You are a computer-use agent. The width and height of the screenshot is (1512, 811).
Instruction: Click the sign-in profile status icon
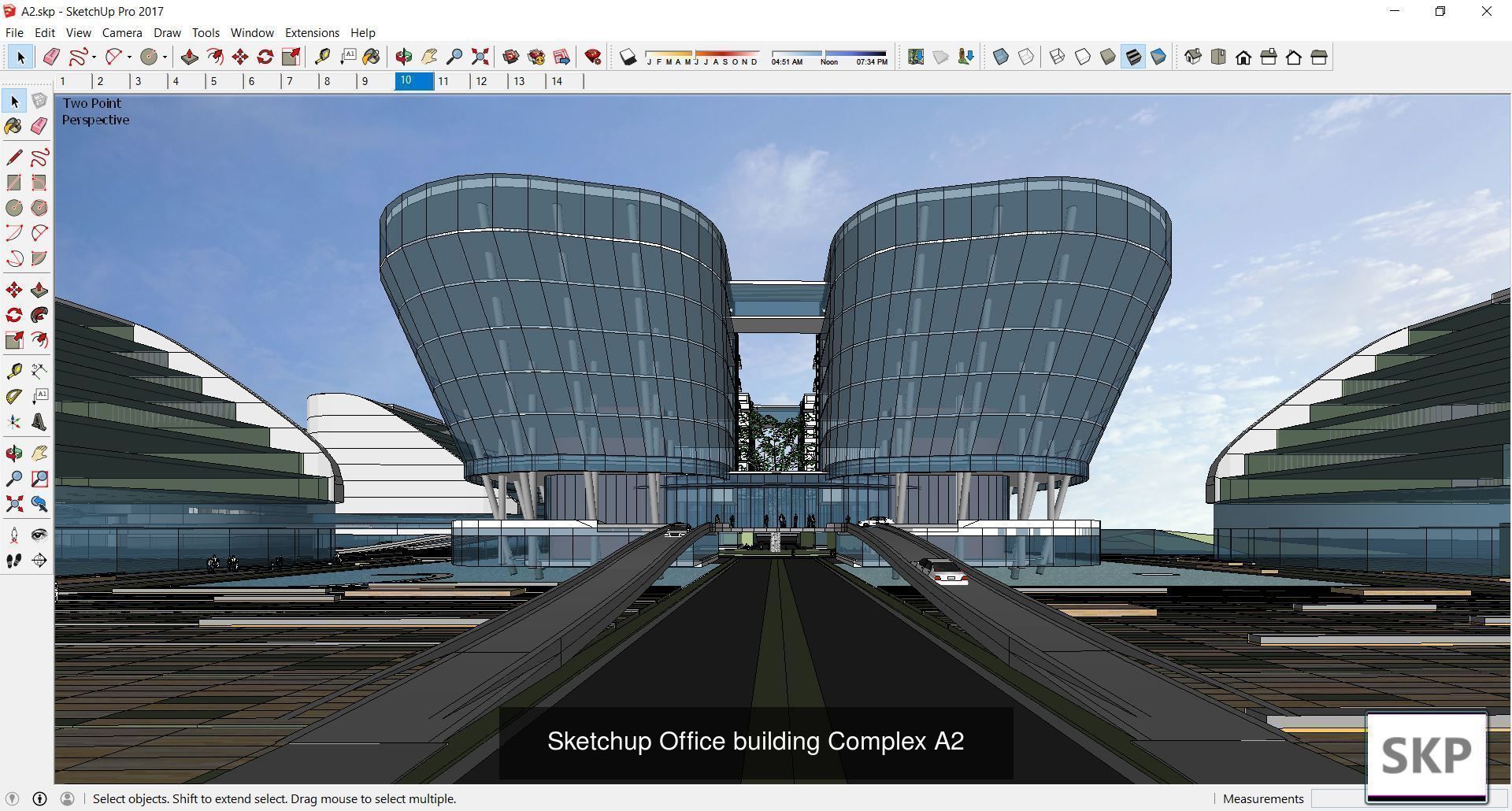(x=68, y=798)
